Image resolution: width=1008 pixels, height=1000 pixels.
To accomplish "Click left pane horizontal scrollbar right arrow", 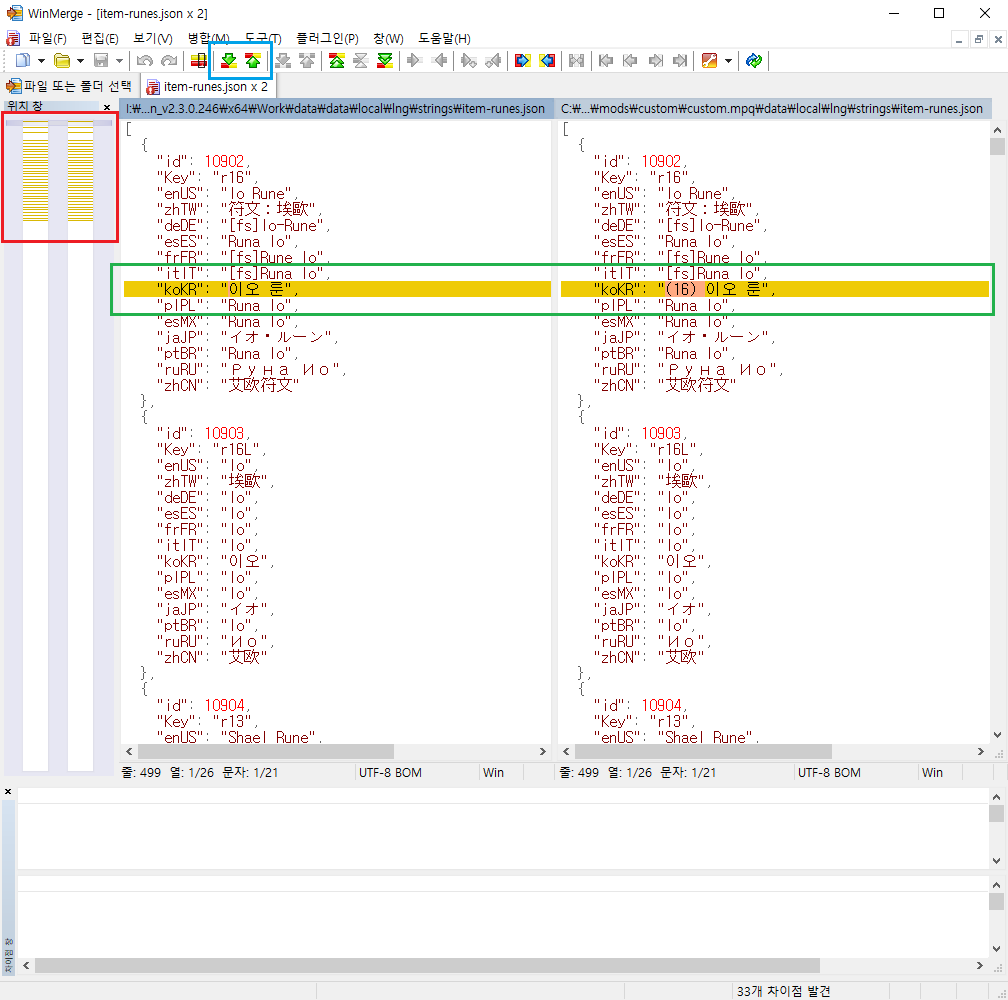I will click(543, 751).
